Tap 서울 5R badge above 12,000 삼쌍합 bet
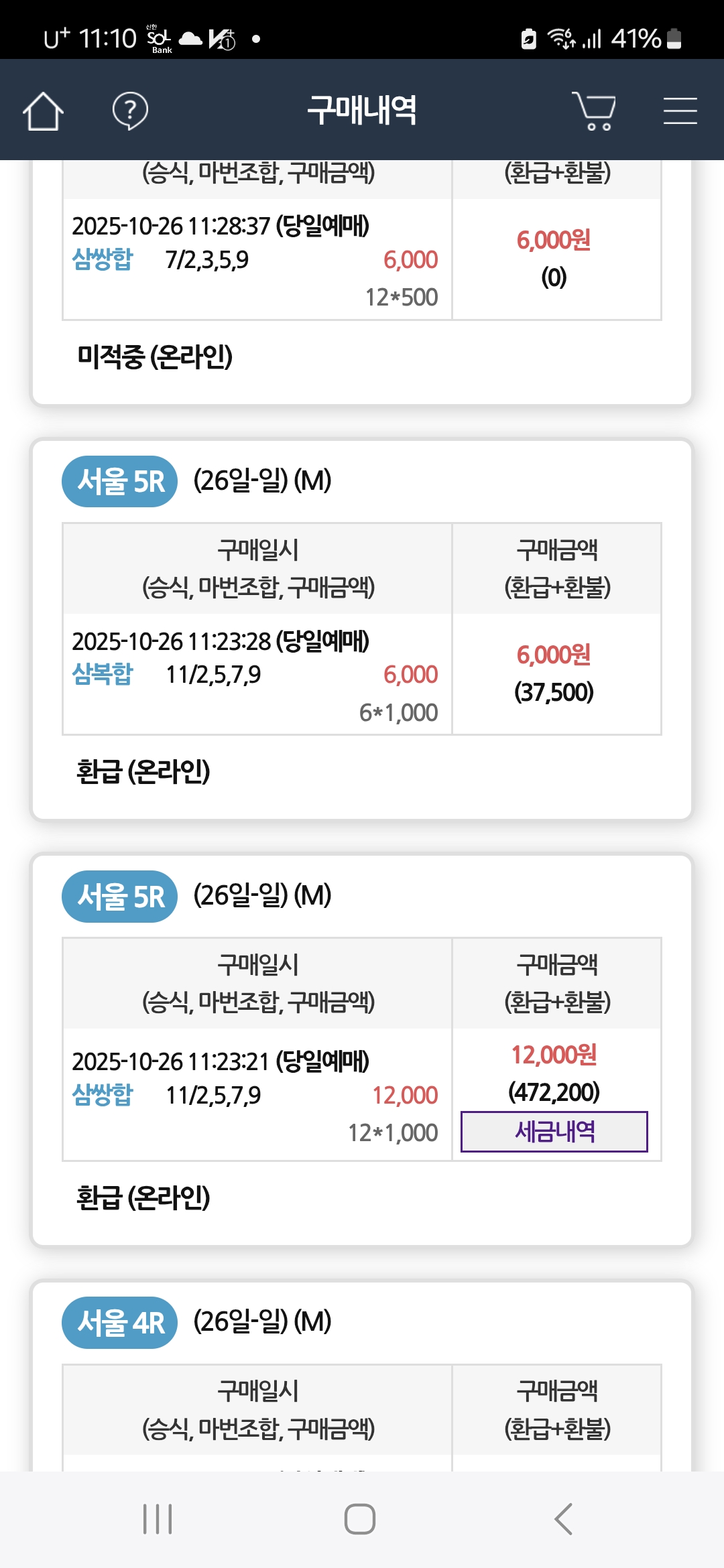 point(120,897)
